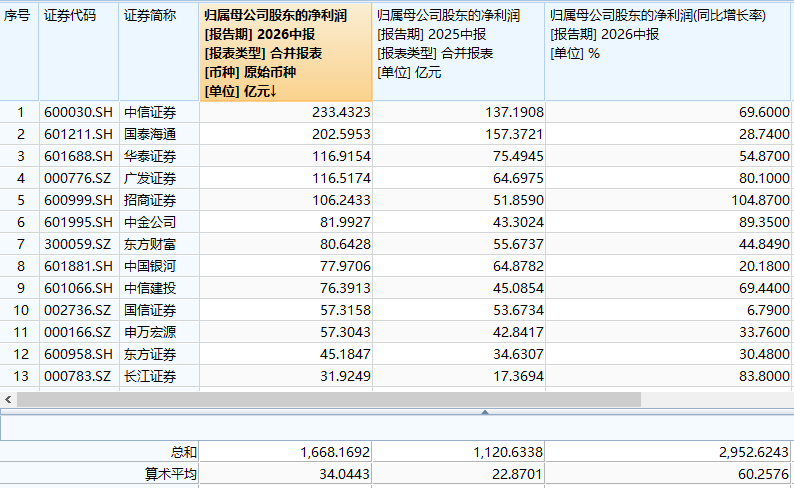Select code 600958.SH
794x488 pixels.
click(x=78, y=354)
